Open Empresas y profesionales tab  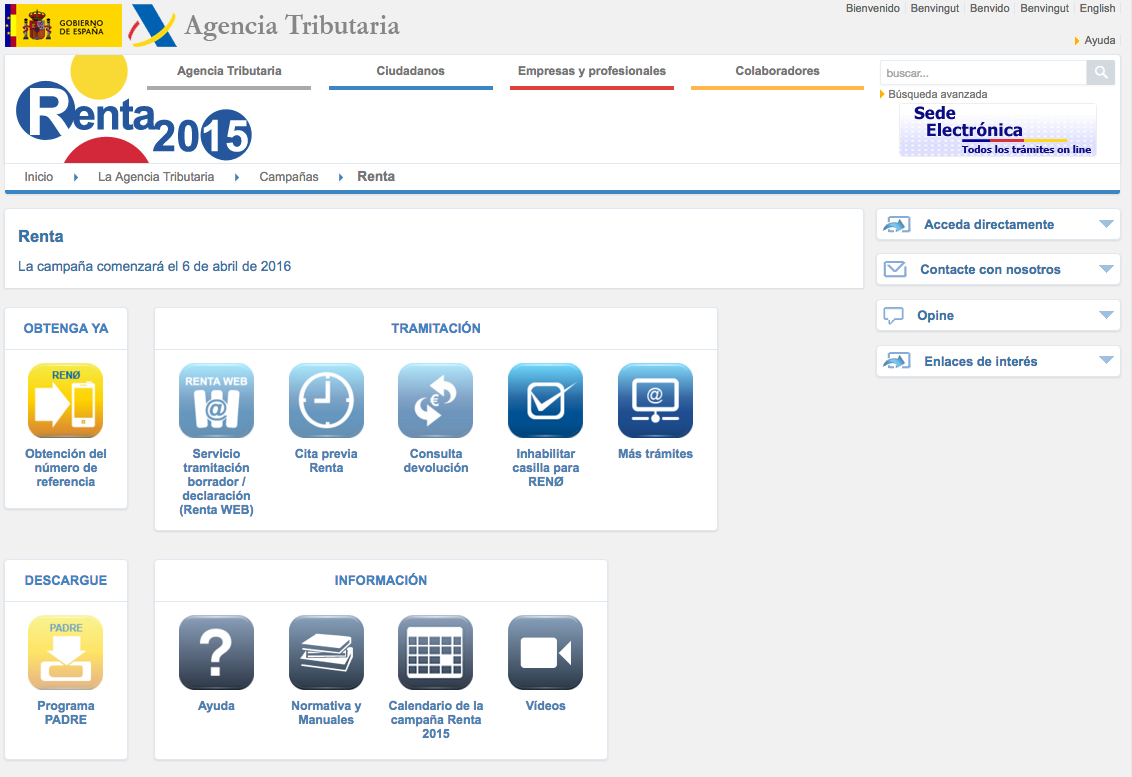click(592, 71)
